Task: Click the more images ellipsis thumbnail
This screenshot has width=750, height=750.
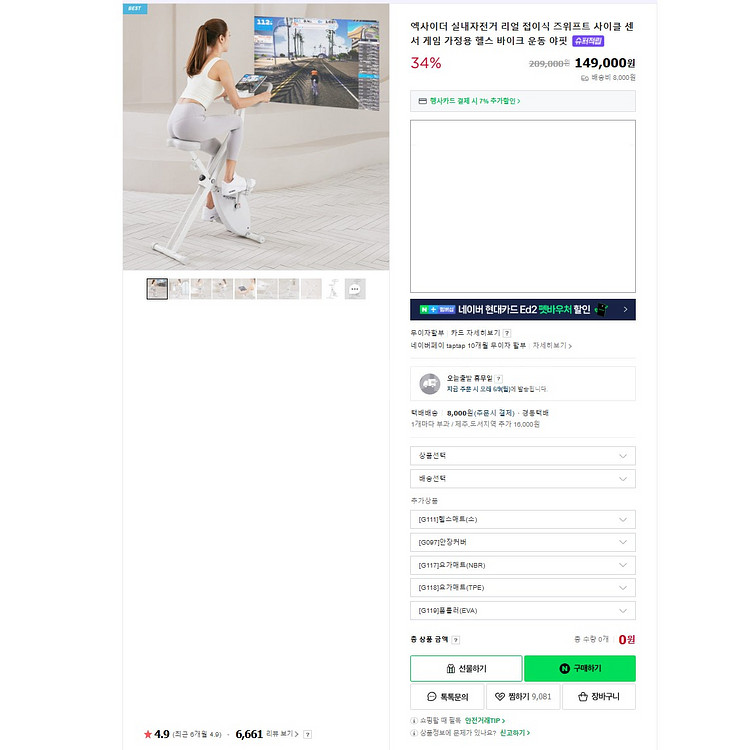Action: pyautogui.click(x=355, y=289)
